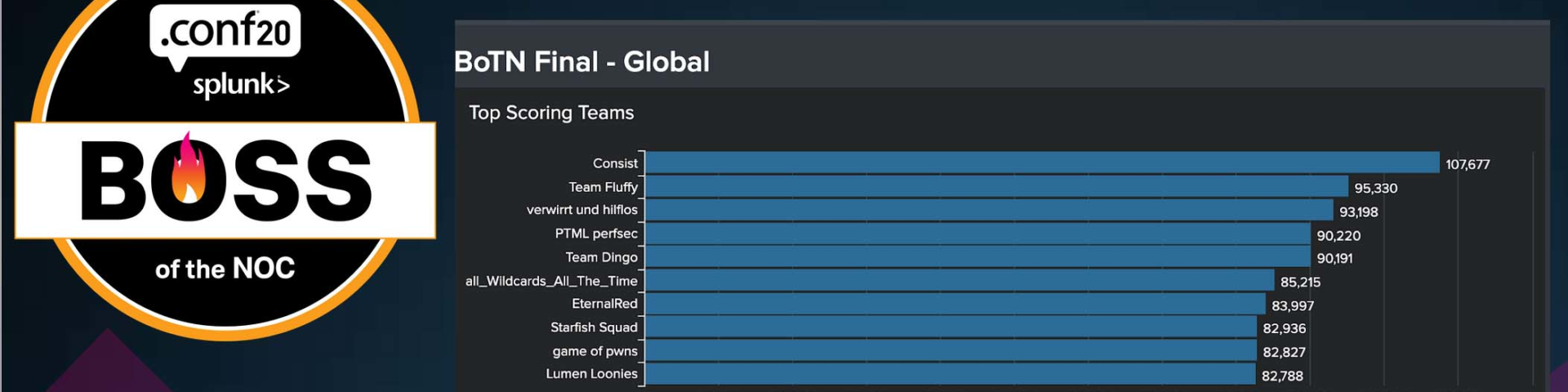Select the Consist team bar

pos(1042,163)
